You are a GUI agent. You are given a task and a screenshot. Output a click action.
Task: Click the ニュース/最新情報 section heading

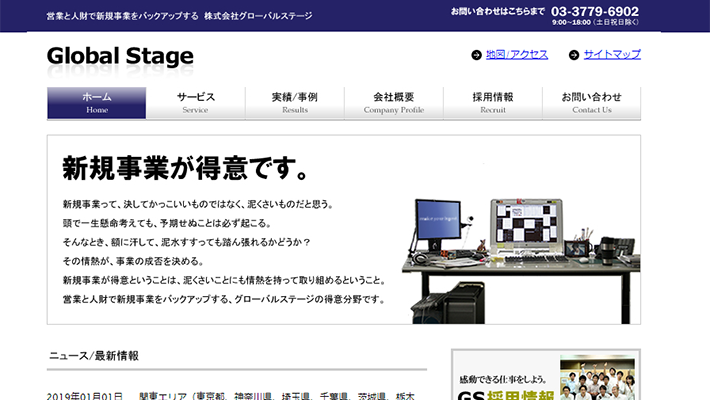click(x=93, y=355)
